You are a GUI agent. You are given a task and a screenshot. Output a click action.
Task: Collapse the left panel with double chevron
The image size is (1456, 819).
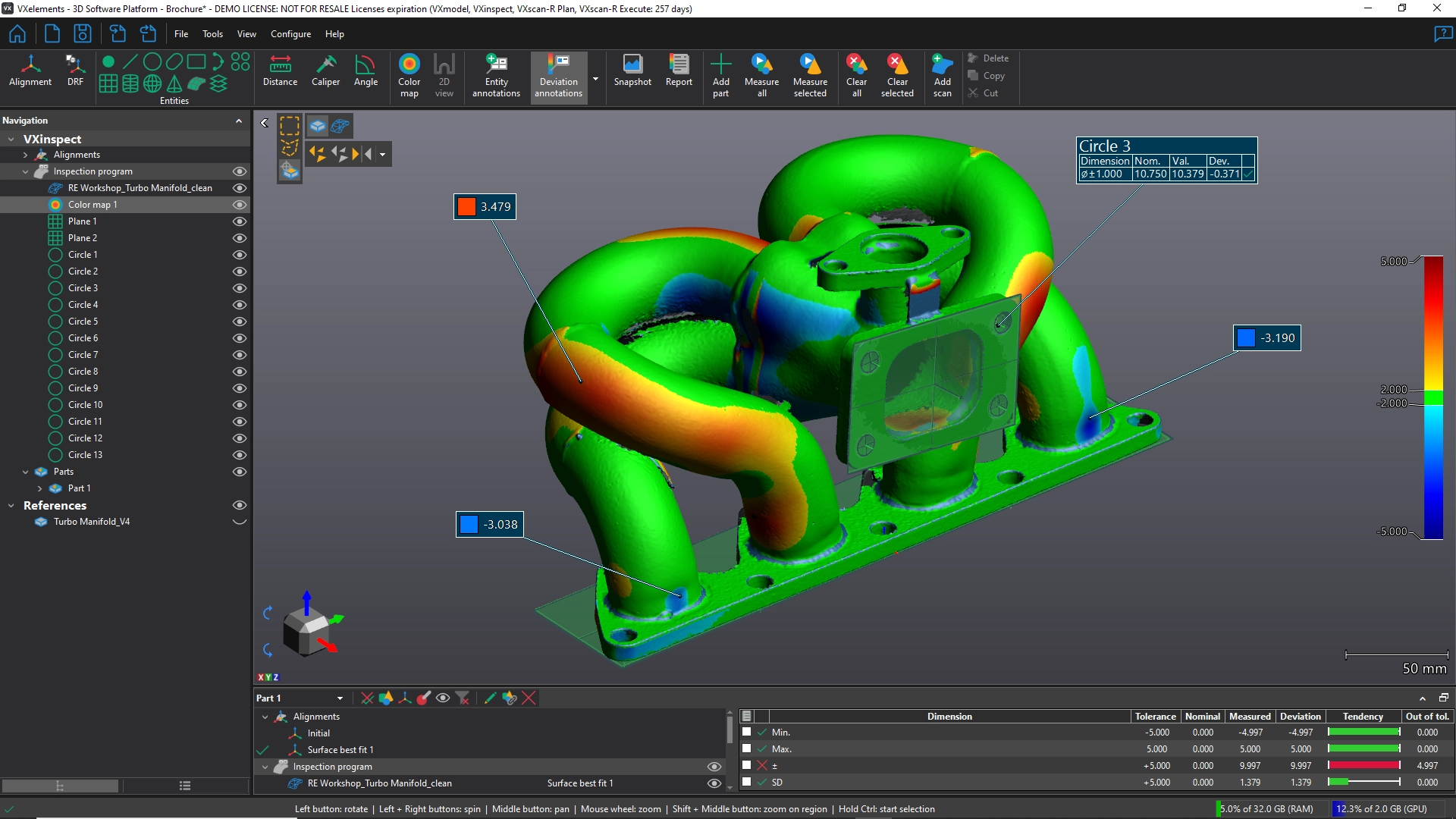point(264,123)
